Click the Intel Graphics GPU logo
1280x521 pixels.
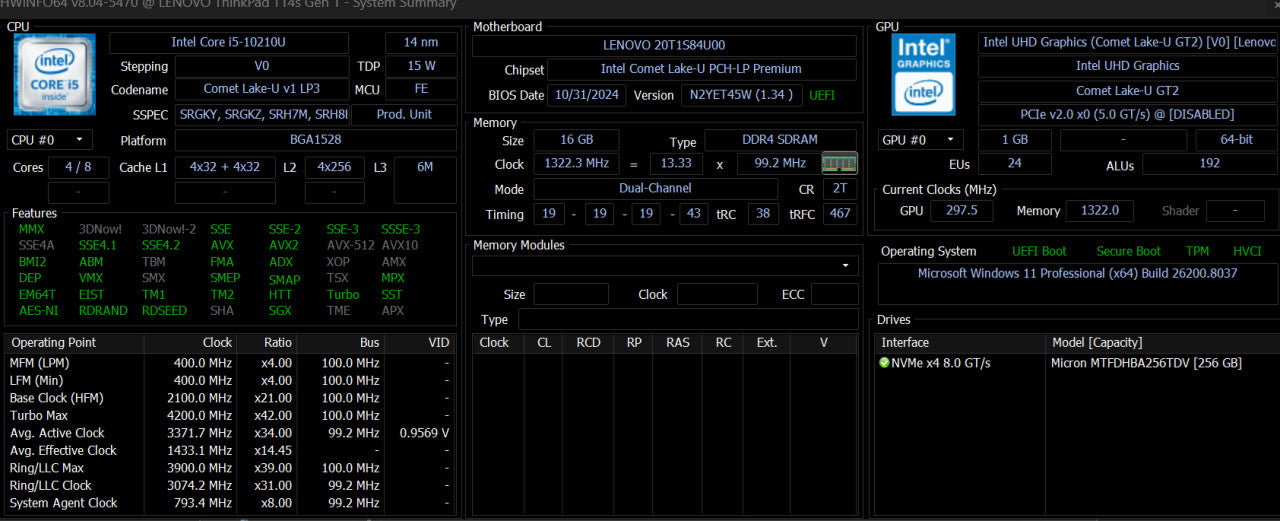[925, 74]
